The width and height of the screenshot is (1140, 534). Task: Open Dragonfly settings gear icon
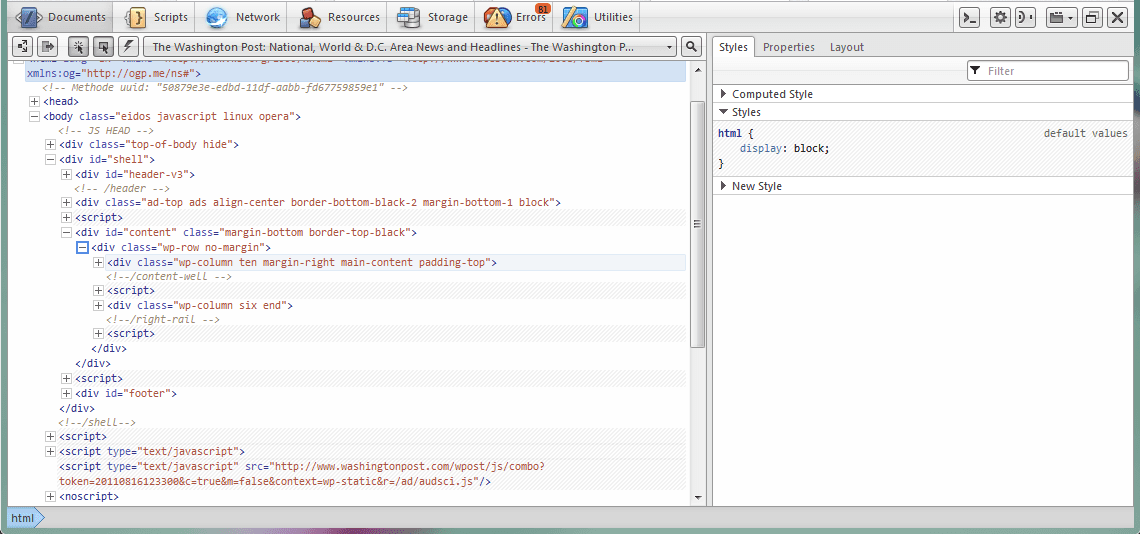tap(1000, 17)
